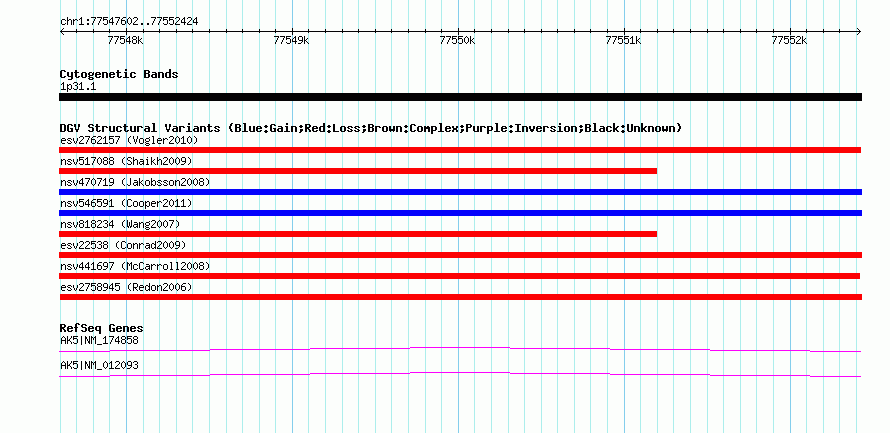Open the nsv546591 (Cooper2011) variant label
The image size is (890, 433).
point(126,203)
